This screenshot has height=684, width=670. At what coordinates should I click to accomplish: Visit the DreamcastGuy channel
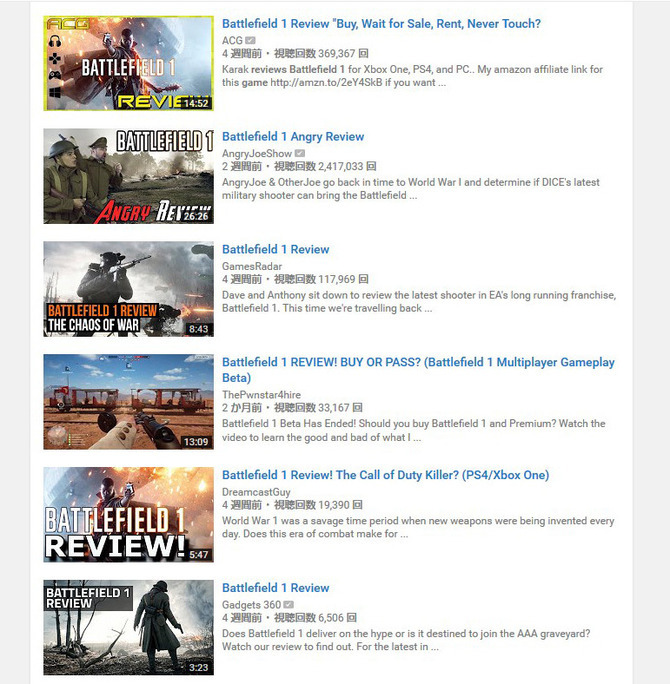pyautogui.click(x=256, y=492)
